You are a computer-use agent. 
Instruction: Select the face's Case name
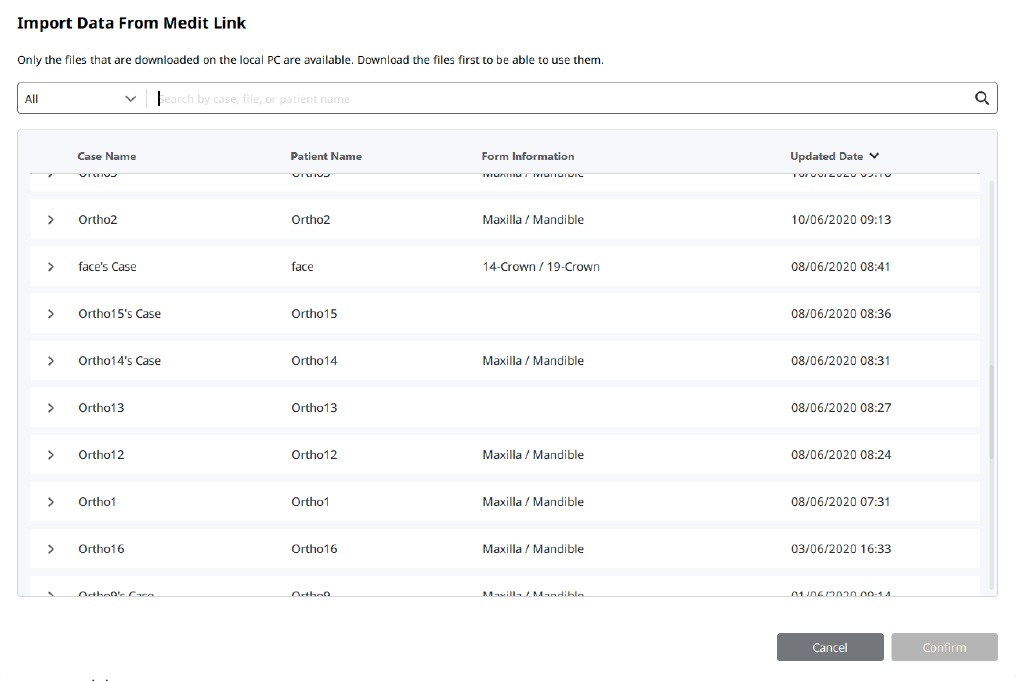(x=107, y=267)
